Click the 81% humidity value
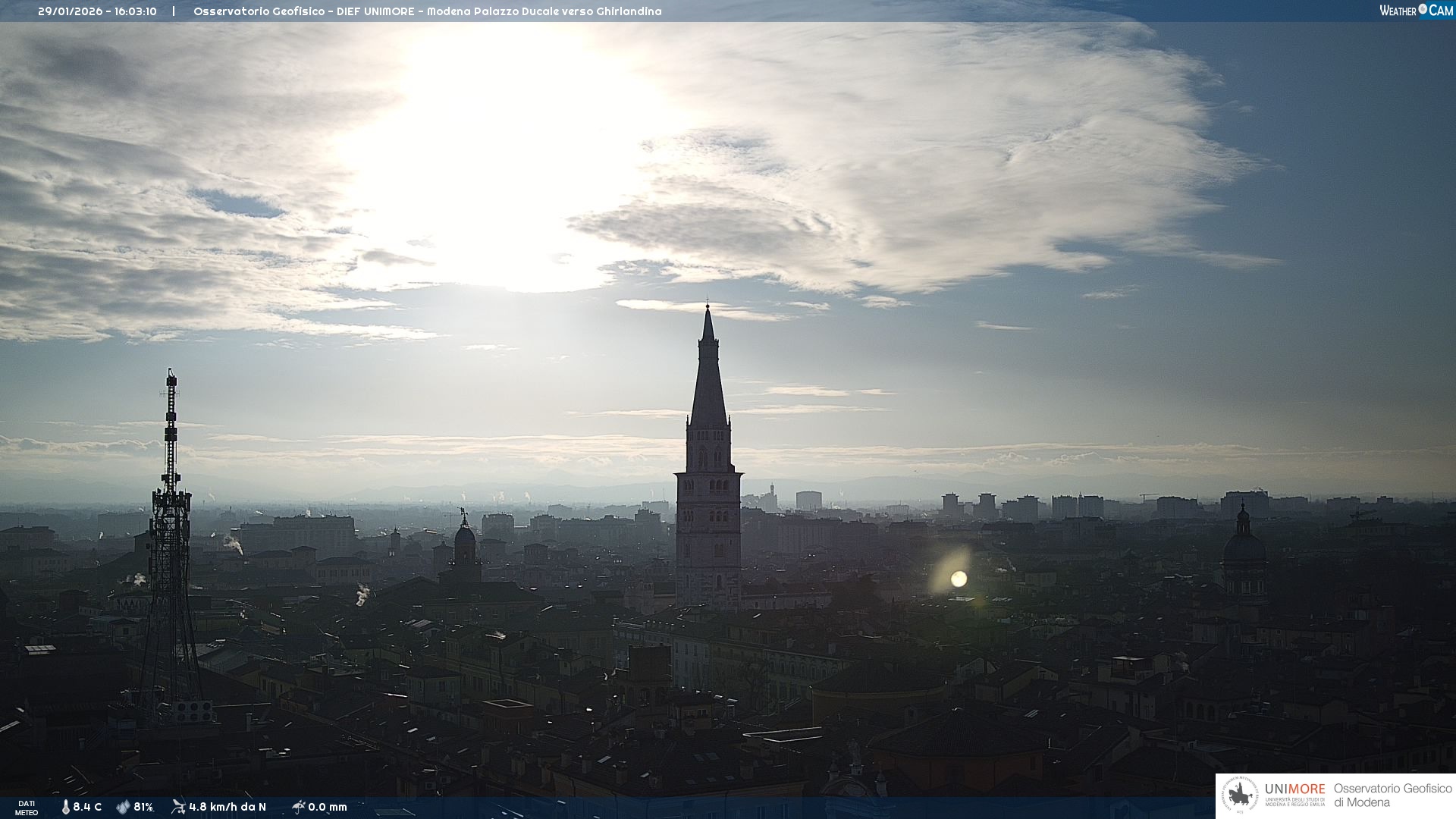The width and height of the screenshot is (1456, 819). [143, 807]
